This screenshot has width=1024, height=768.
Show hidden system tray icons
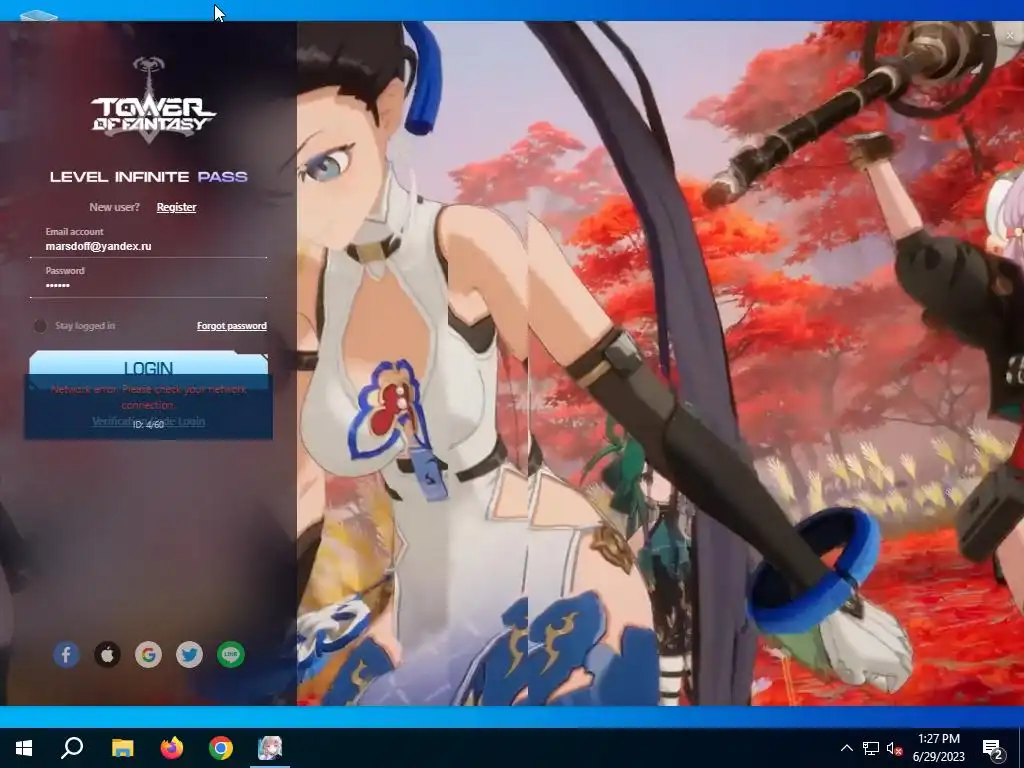tap(846, 748)
